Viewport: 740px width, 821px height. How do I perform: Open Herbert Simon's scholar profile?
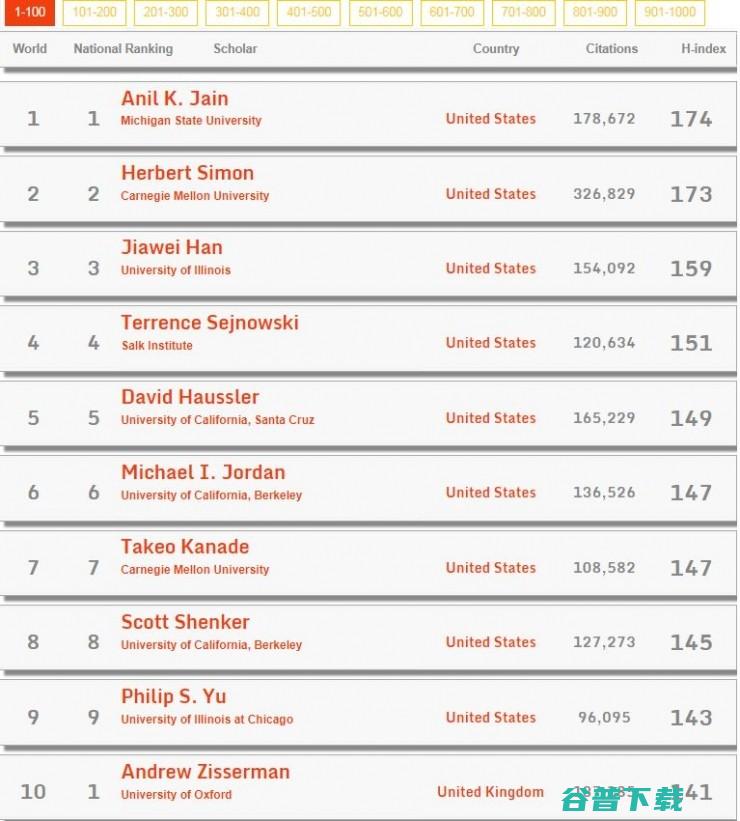(187, 173)
